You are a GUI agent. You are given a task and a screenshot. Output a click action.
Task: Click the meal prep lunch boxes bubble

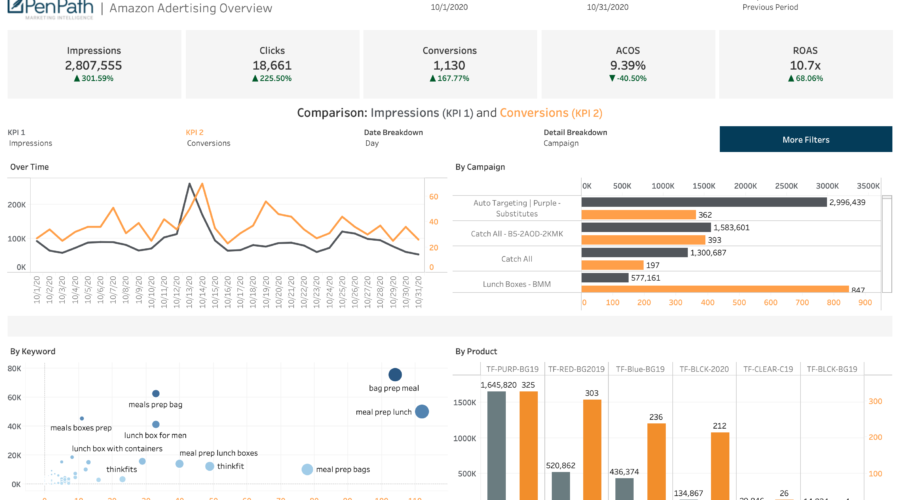pos(179,464)
